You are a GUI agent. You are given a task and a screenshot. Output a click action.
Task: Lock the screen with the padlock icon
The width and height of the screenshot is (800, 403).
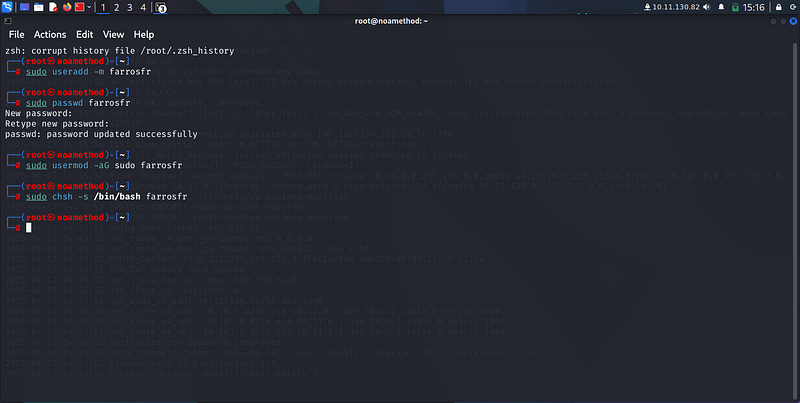779,7
